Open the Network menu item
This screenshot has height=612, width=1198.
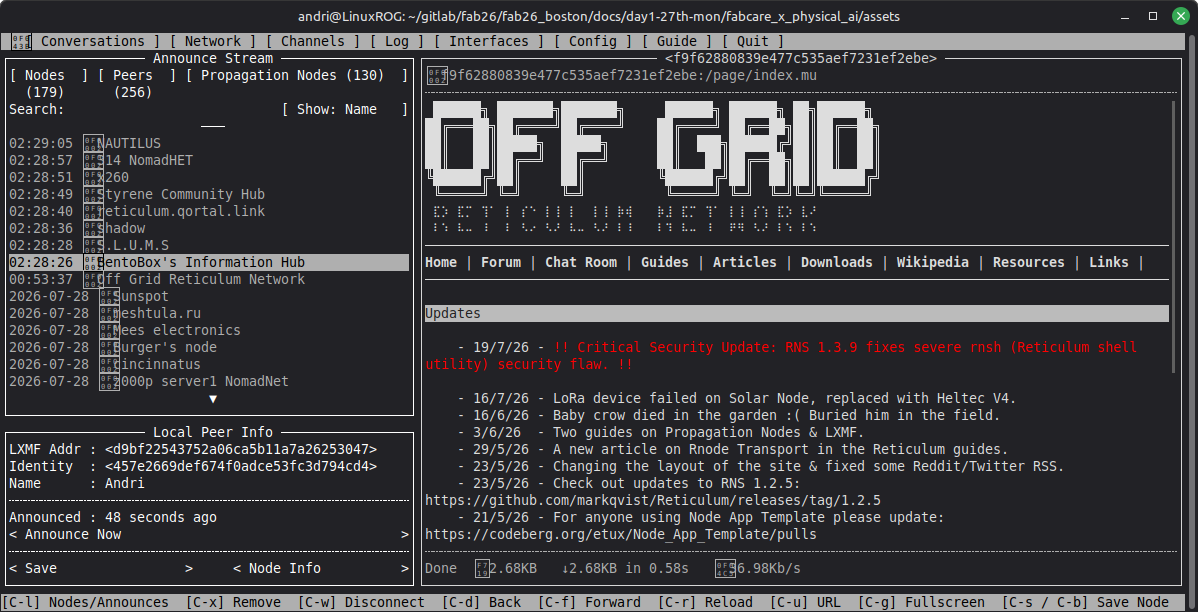212,41
